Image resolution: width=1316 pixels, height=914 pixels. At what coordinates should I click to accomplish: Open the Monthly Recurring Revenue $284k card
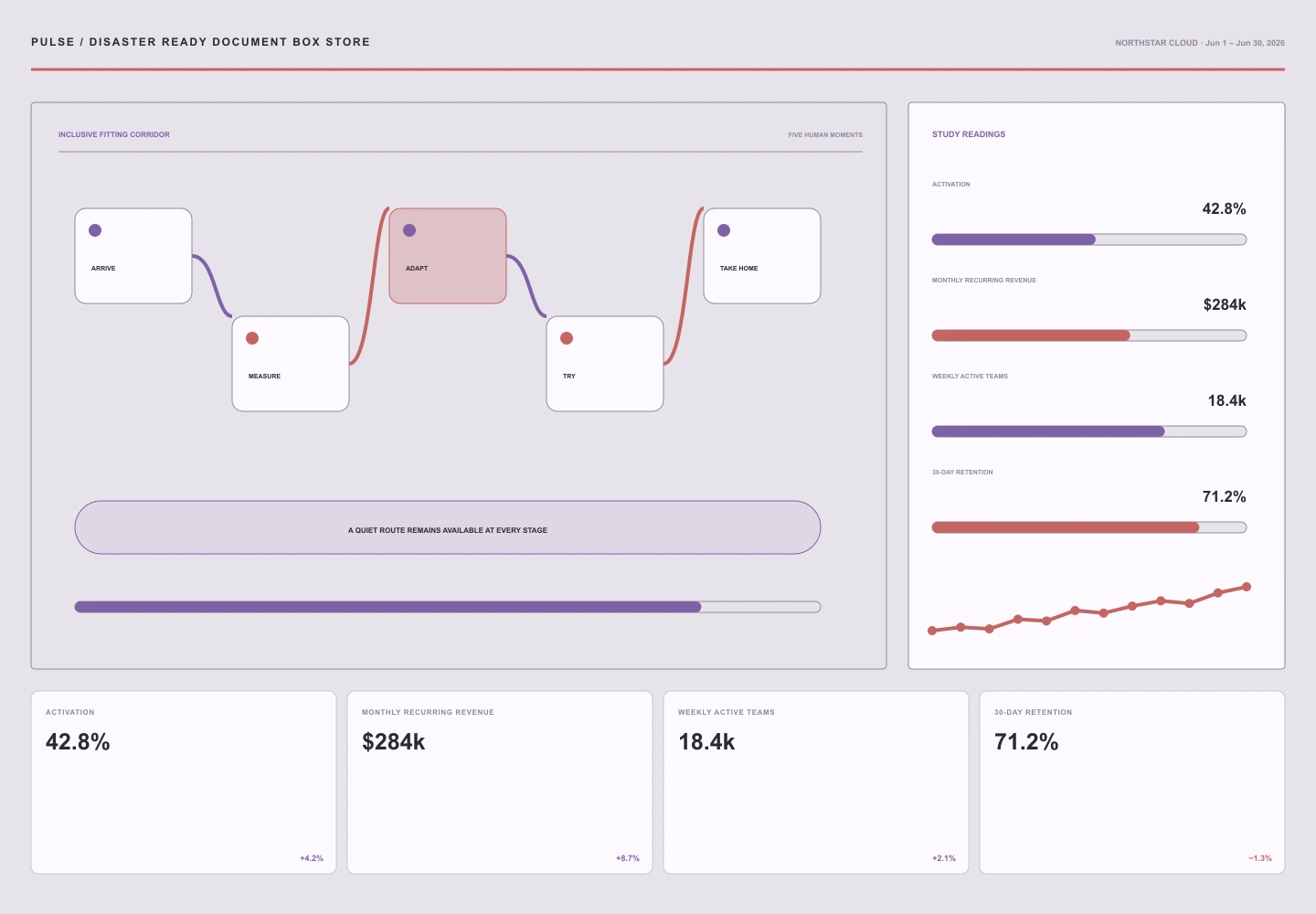[x=500, y=782]
